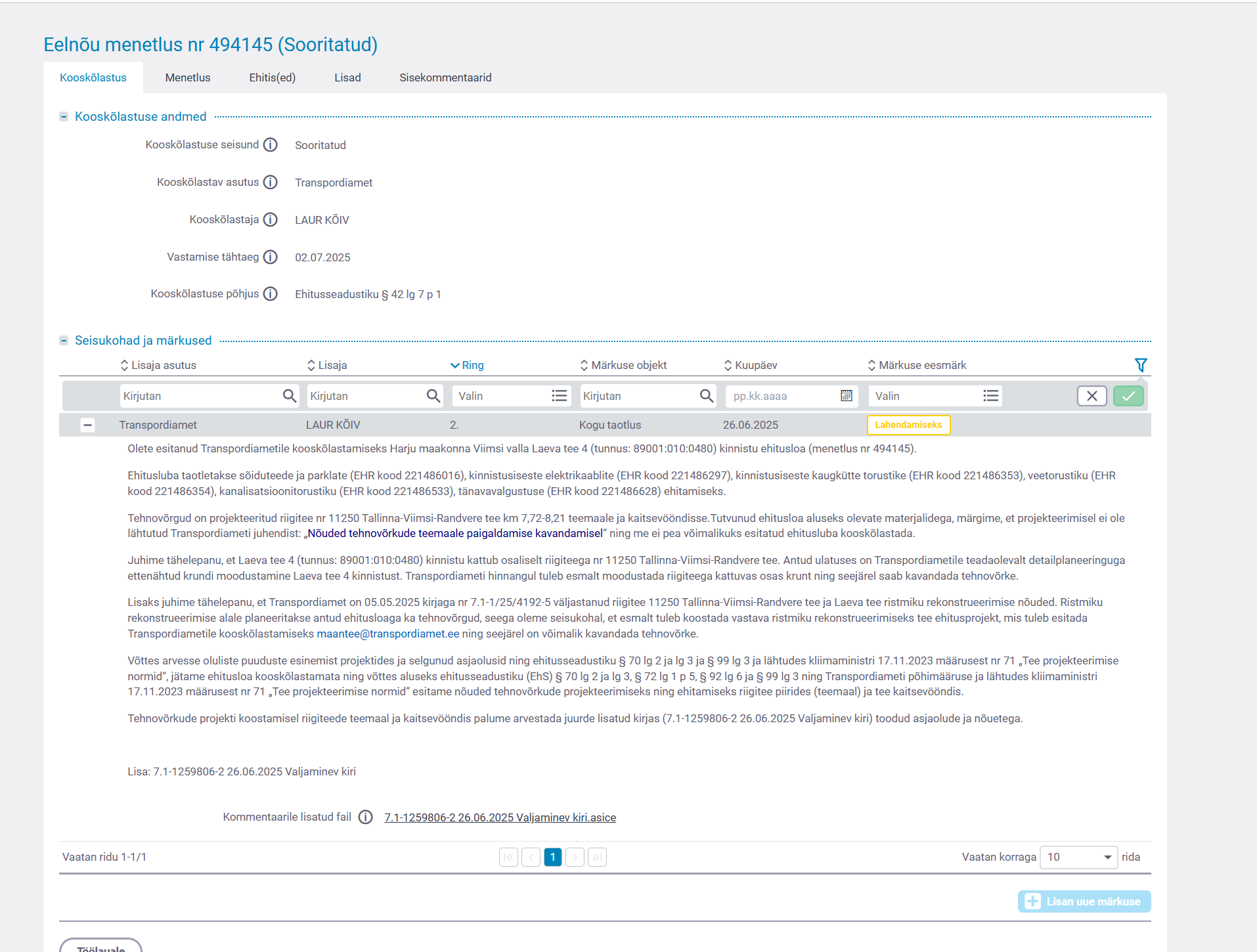Sort table by Lisaja column

click(x=327, y=365)
